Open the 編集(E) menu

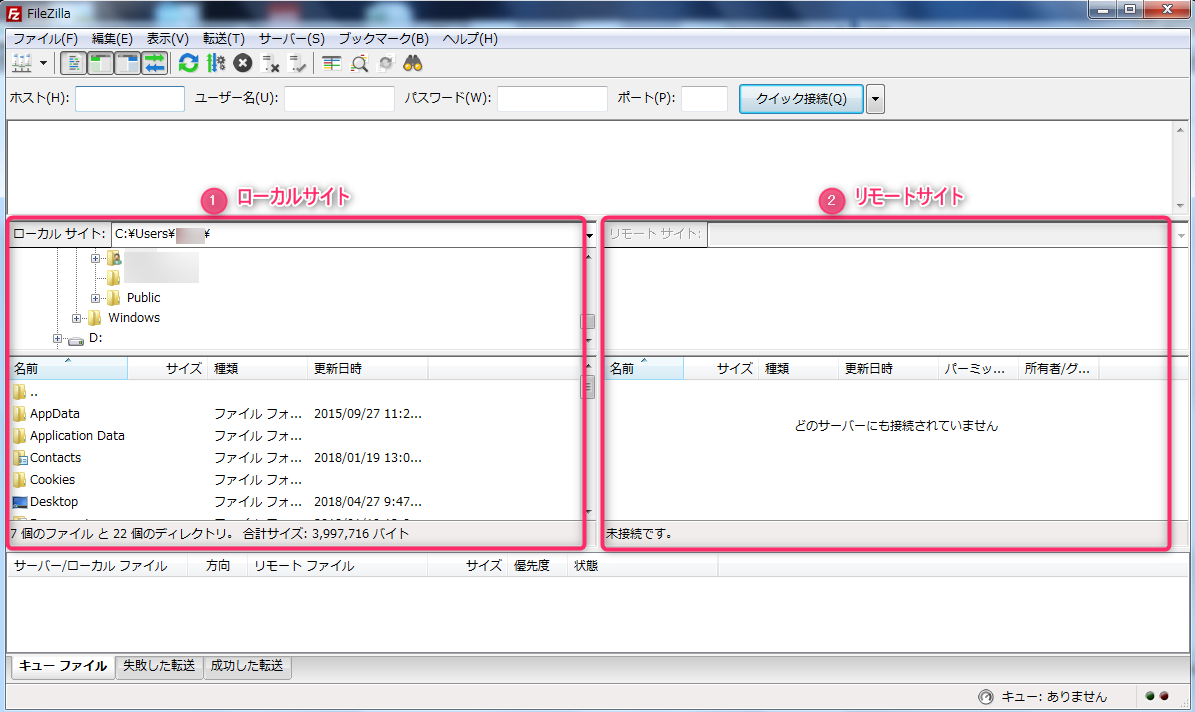pos(112,38)
